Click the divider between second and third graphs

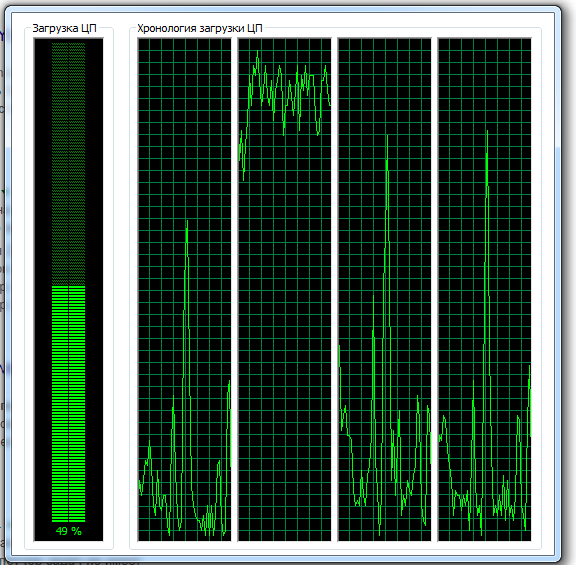[x=334, y=289]
